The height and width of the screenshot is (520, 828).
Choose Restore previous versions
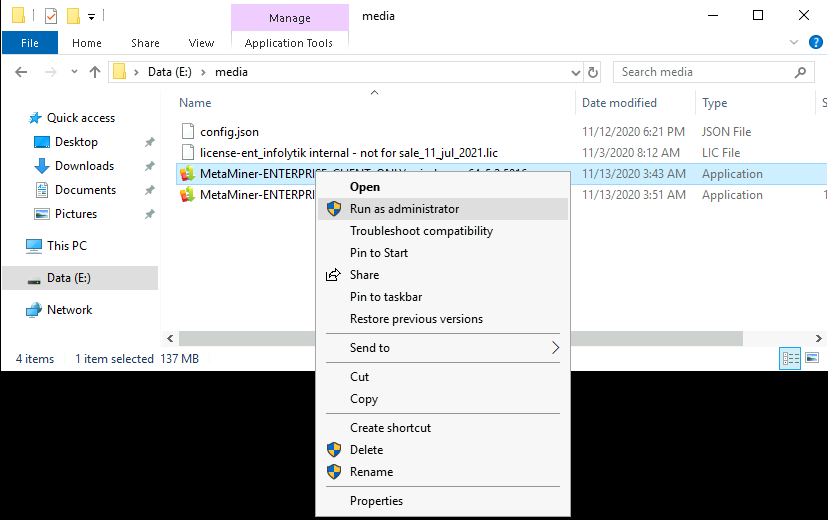[x=443, y=319]
